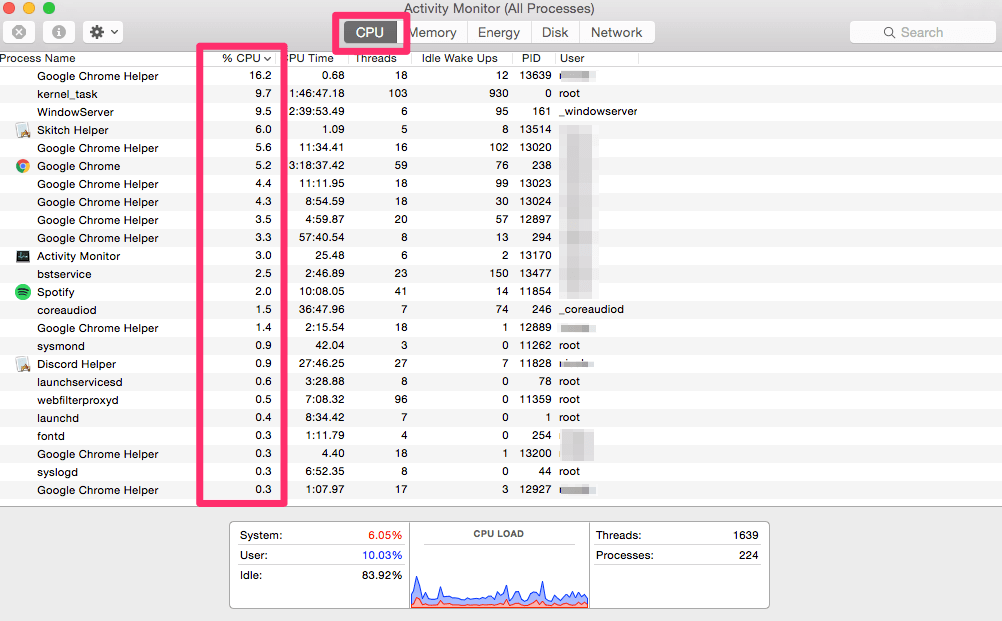Image resolution: width=1002 pixels, height=621 pixels.
Task: Click the red close window button
Action: (8, 8)
